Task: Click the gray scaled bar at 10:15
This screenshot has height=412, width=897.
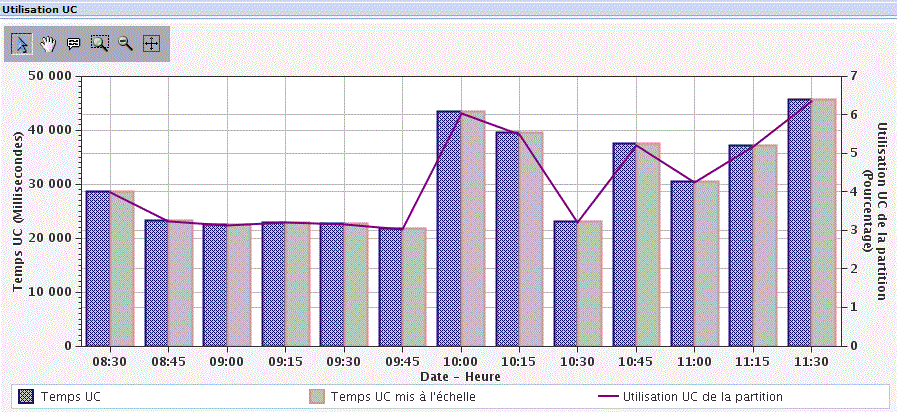Action: pyautogui.click(x=531, y=239)
